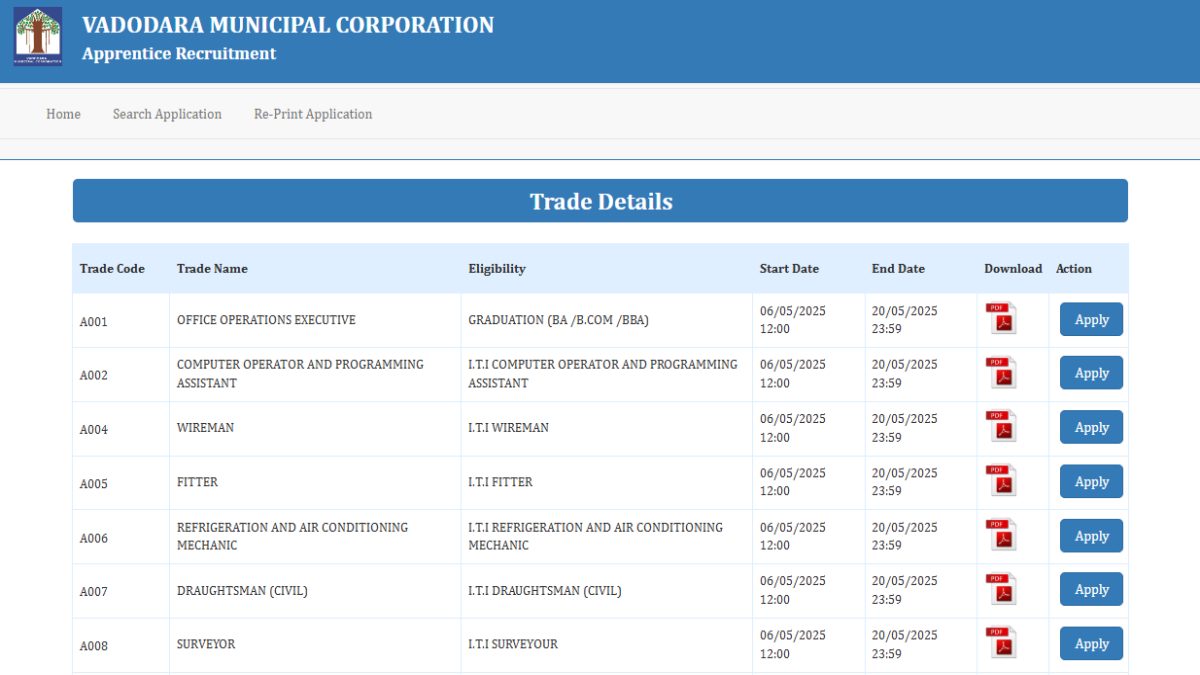1200x675 pixels.
Task: Open the Fitter trade PDF document
Action: point(1001,481)
